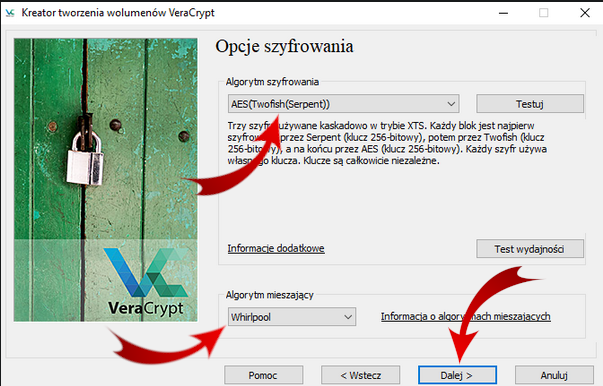Screen dimensions: 603x386
Task: Open the Informacje dodatkowe link
Action: point(276,248)
